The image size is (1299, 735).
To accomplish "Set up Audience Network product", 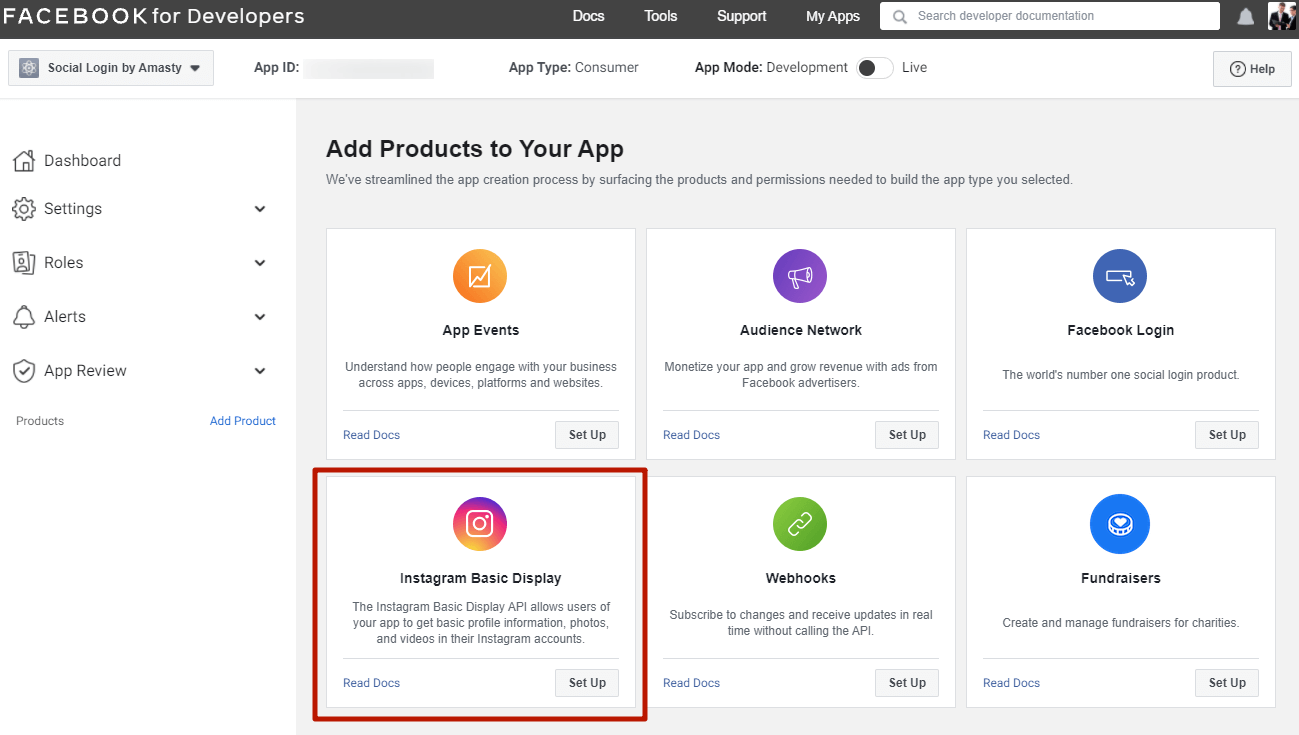I will (x=907, y=435).
